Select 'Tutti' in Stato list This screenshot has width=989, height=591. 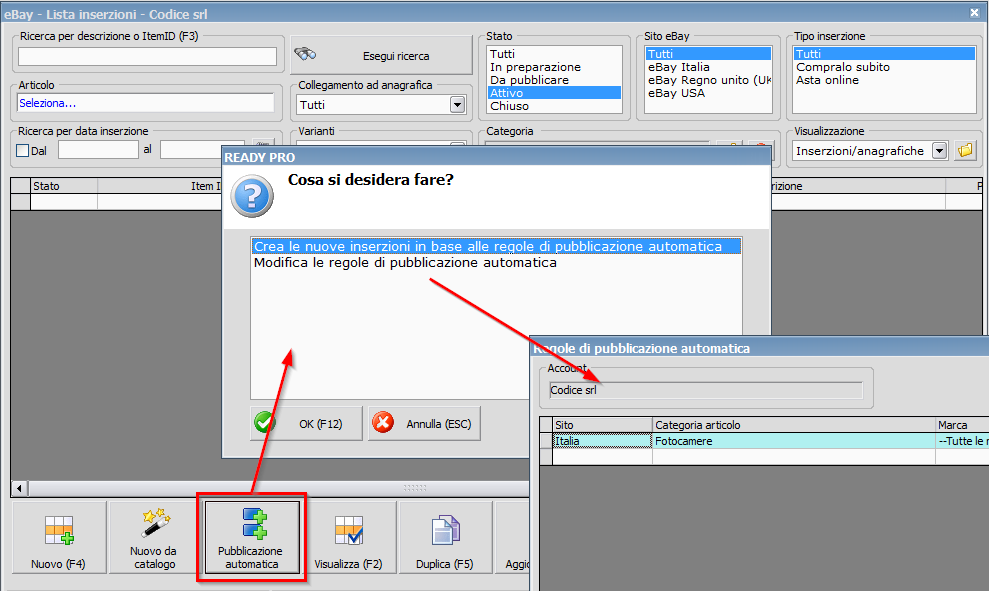(x=554, y=54)
